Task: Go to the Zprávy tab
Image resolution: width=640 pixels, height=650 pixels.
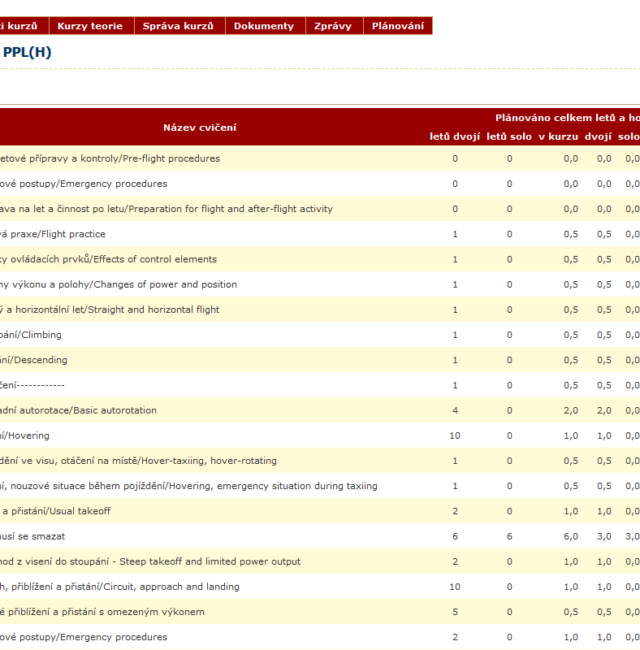Action: coord(334,26)
